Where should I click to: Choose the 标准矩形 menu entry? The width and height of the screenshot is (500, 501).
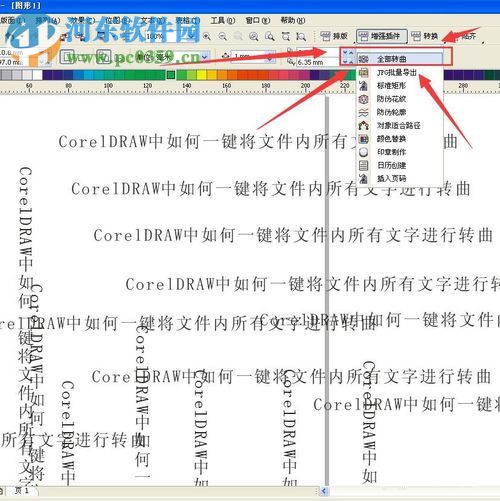pos(400,86)
